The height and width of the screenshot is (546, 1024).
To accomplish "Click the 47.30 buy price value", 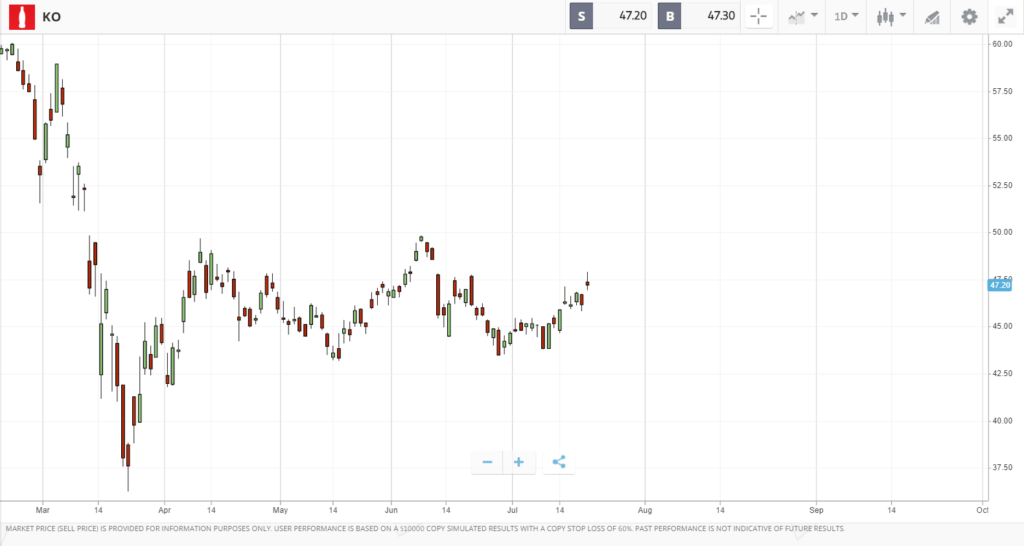I will (x=721, y=16).
